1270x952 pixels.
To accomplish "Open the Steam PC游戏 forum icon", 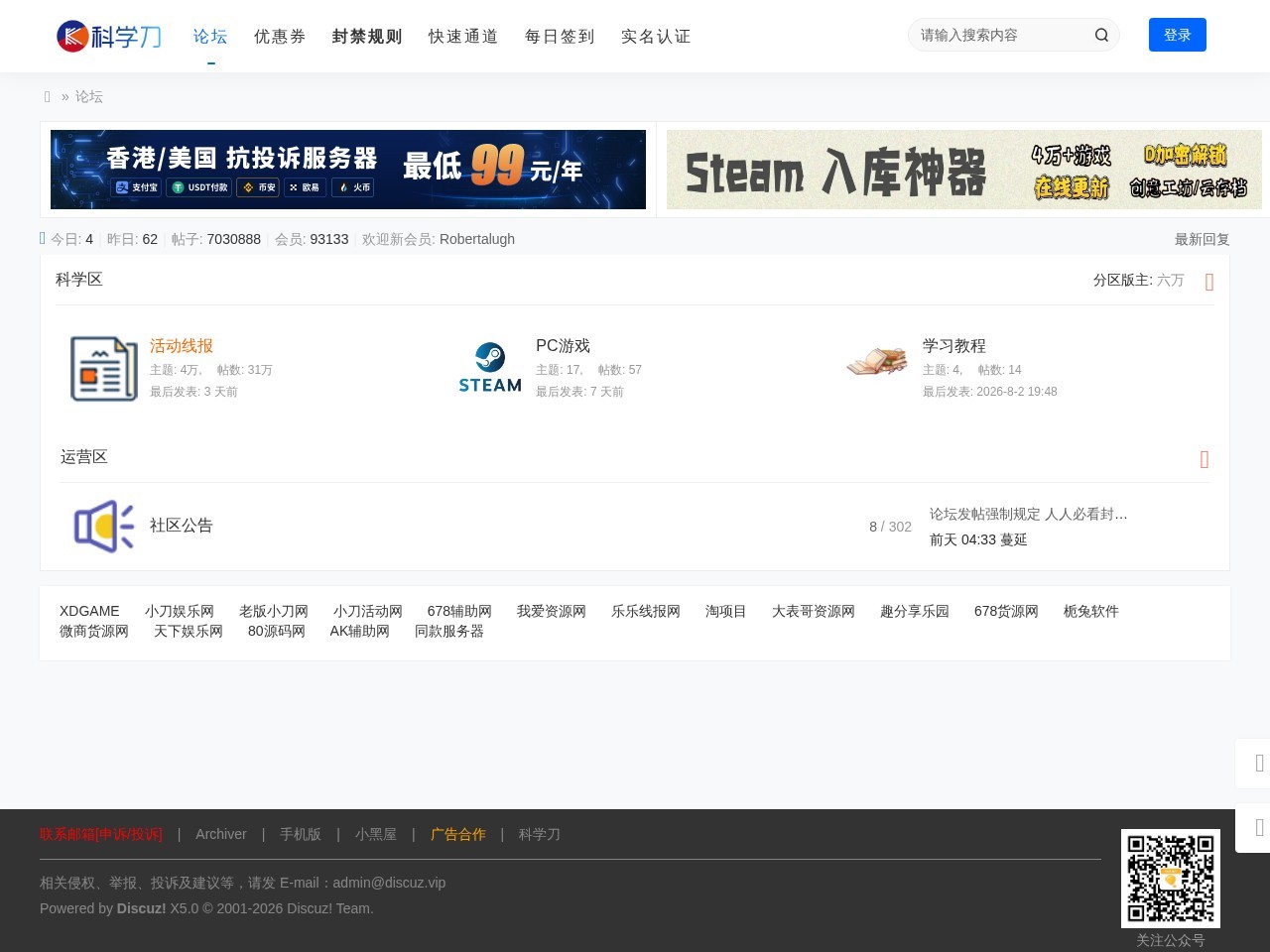I will tap(490, 368).
